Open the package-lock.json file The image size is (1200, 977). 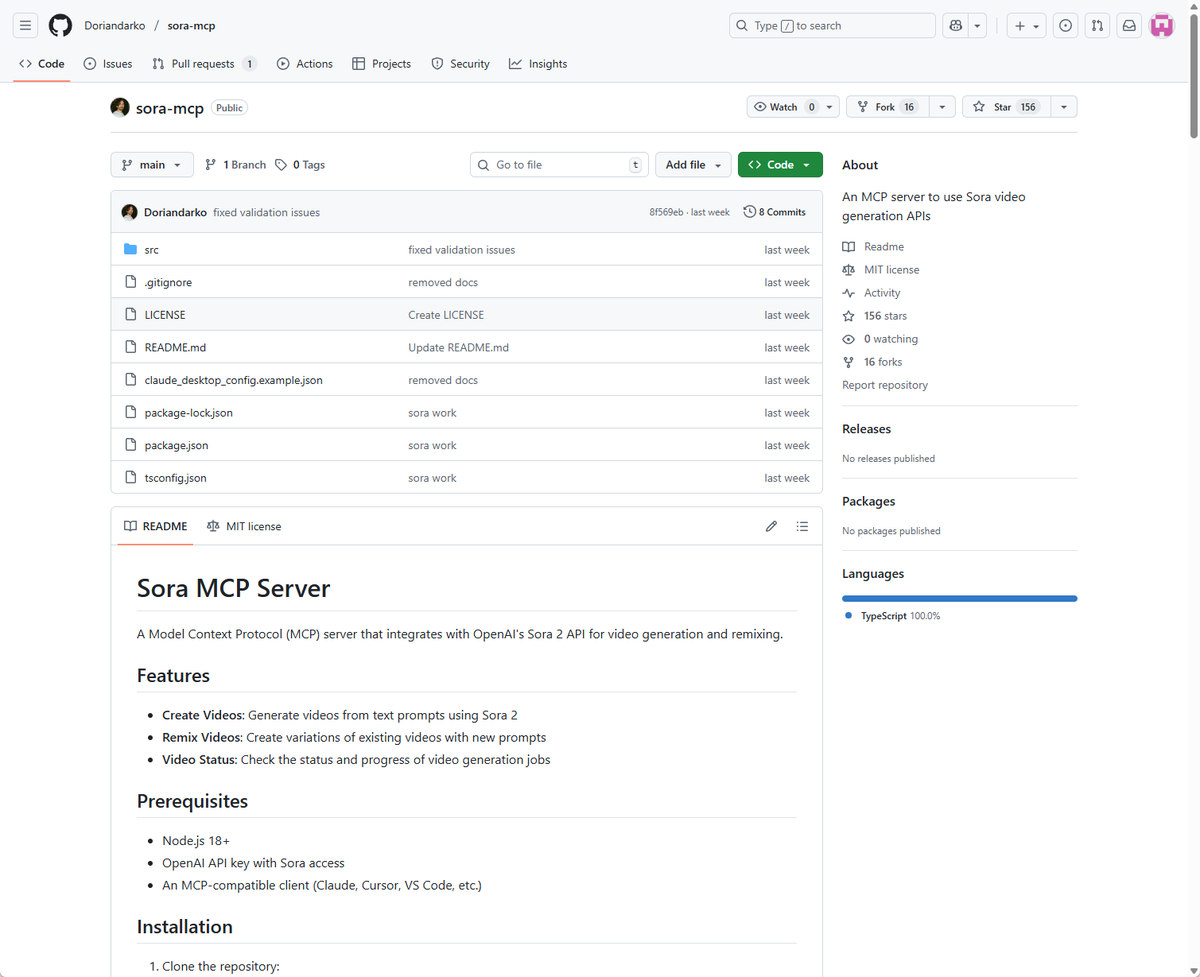point(188,413)
